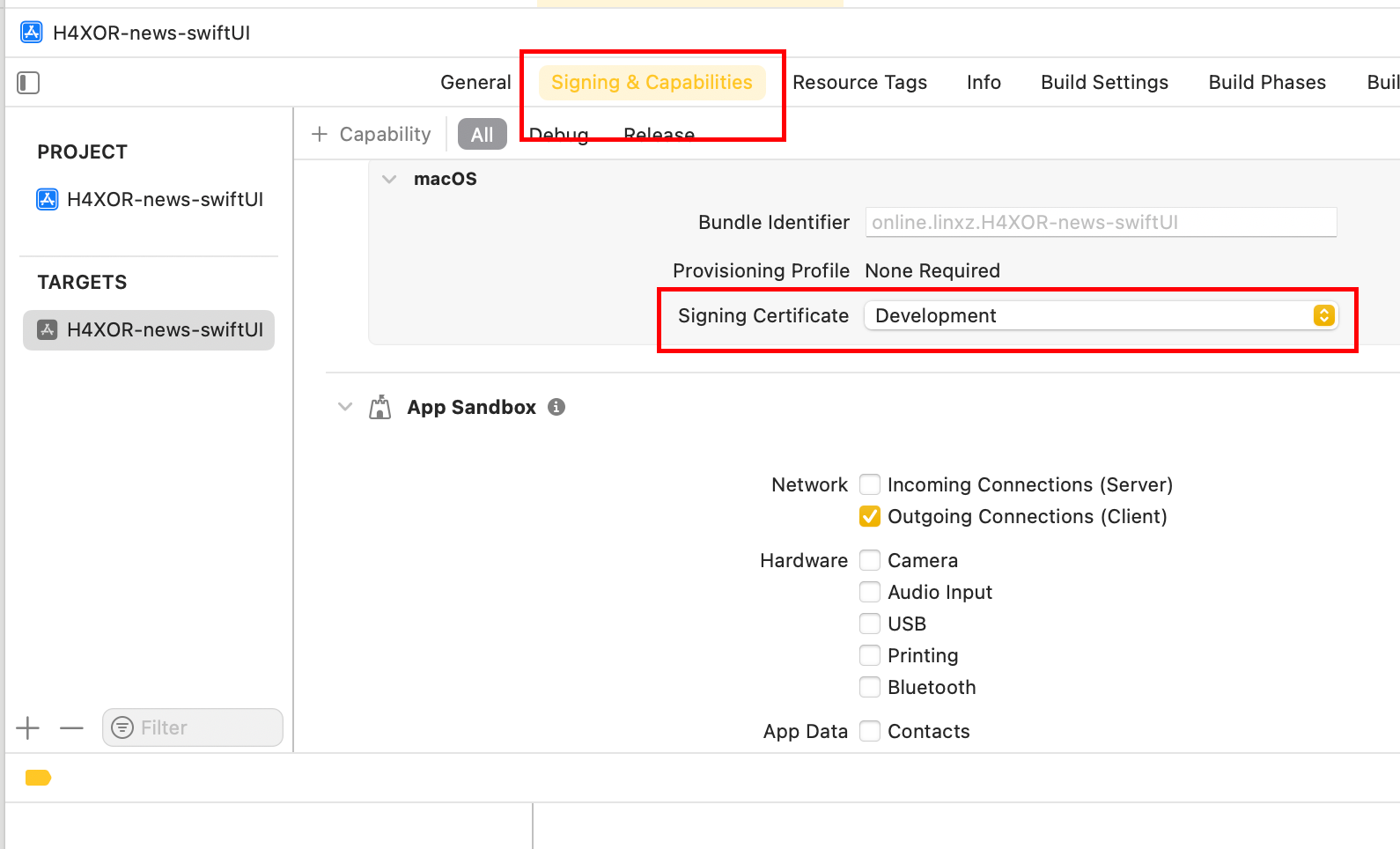Remove target with minus icon

(x=71, y=727)
